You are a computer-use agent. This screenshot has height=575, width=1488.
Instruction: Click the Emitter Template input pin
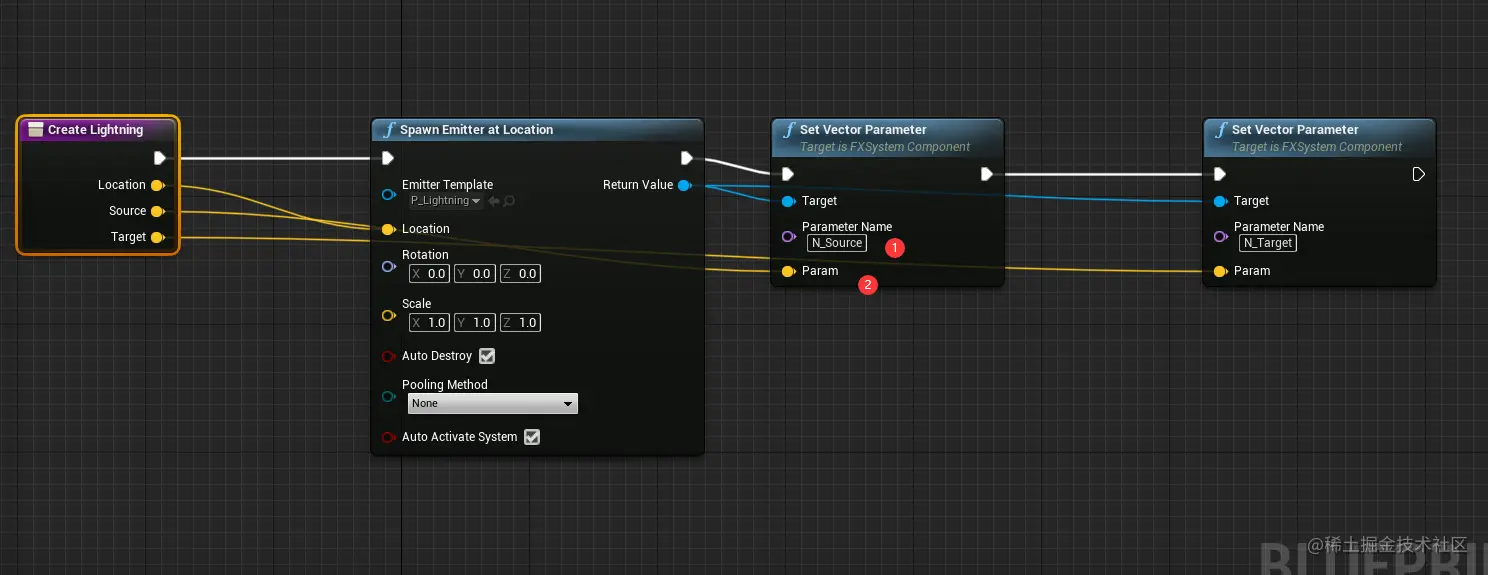click(388, 193)
